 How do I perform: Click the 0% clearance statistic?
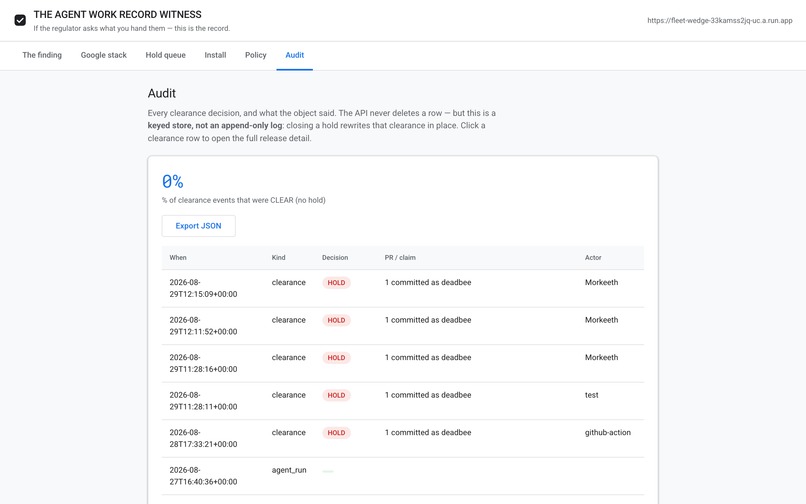173,182
